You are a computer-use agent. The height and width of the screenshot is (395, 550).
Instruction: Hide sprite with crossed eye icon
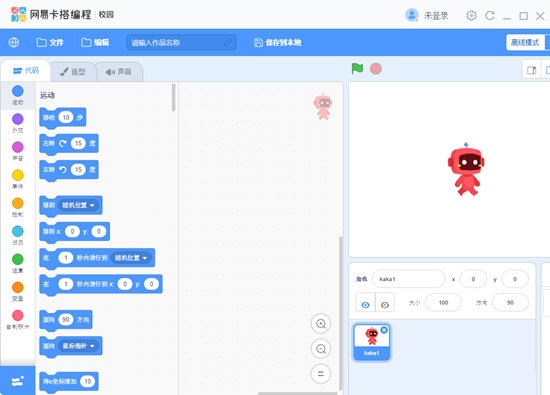(x=385, y=304)
